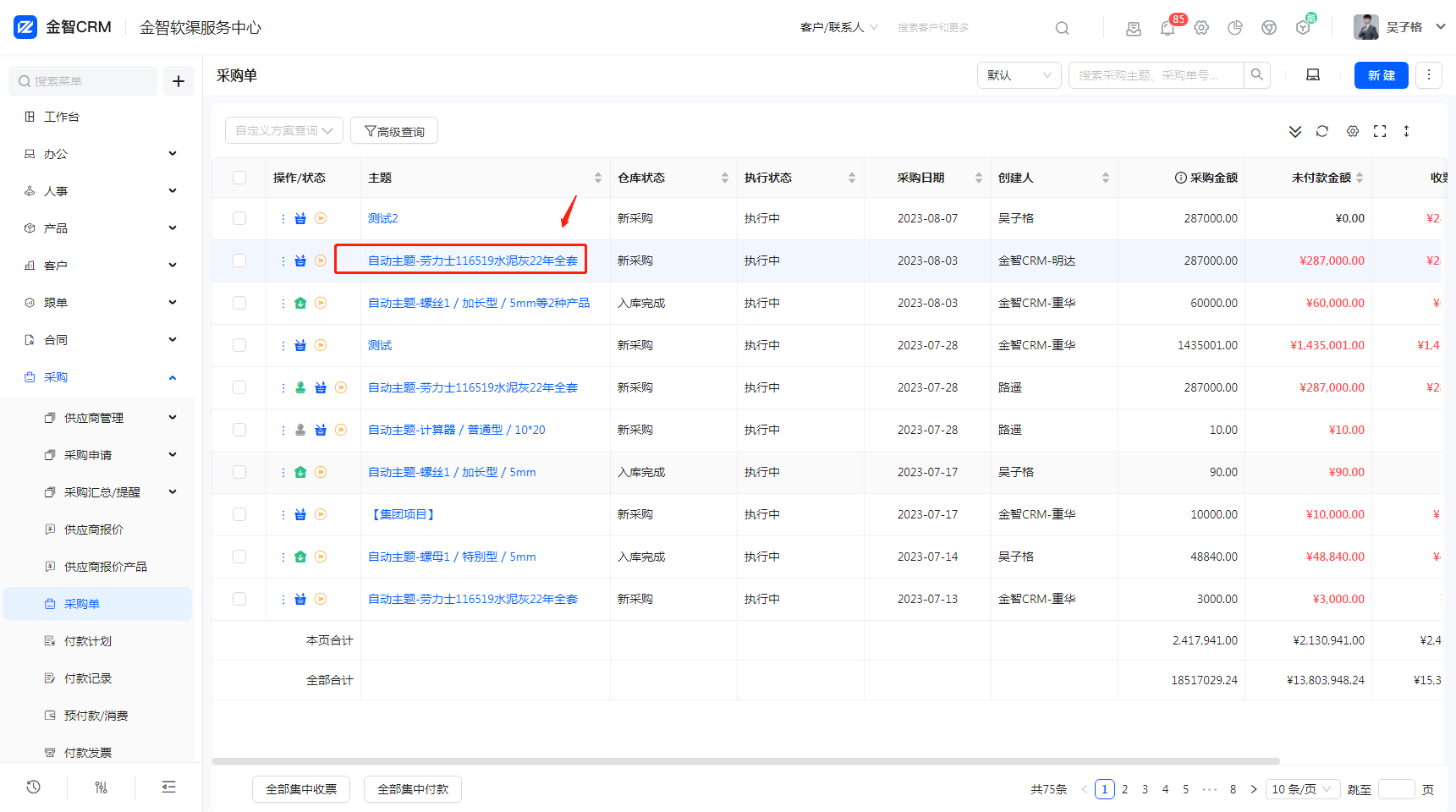This screenshot has width=1456, height=812.
Task: Open the 10 条/页 page size dropdown
Action: 1303,789
